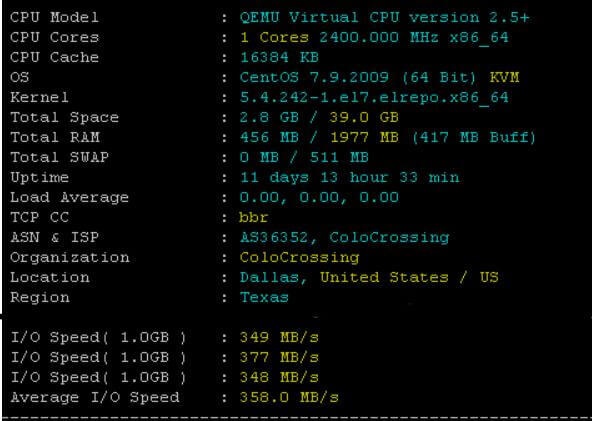Click the yellow 'KVM' text
This screenshot has width=592, height=421.
(504, 77)
